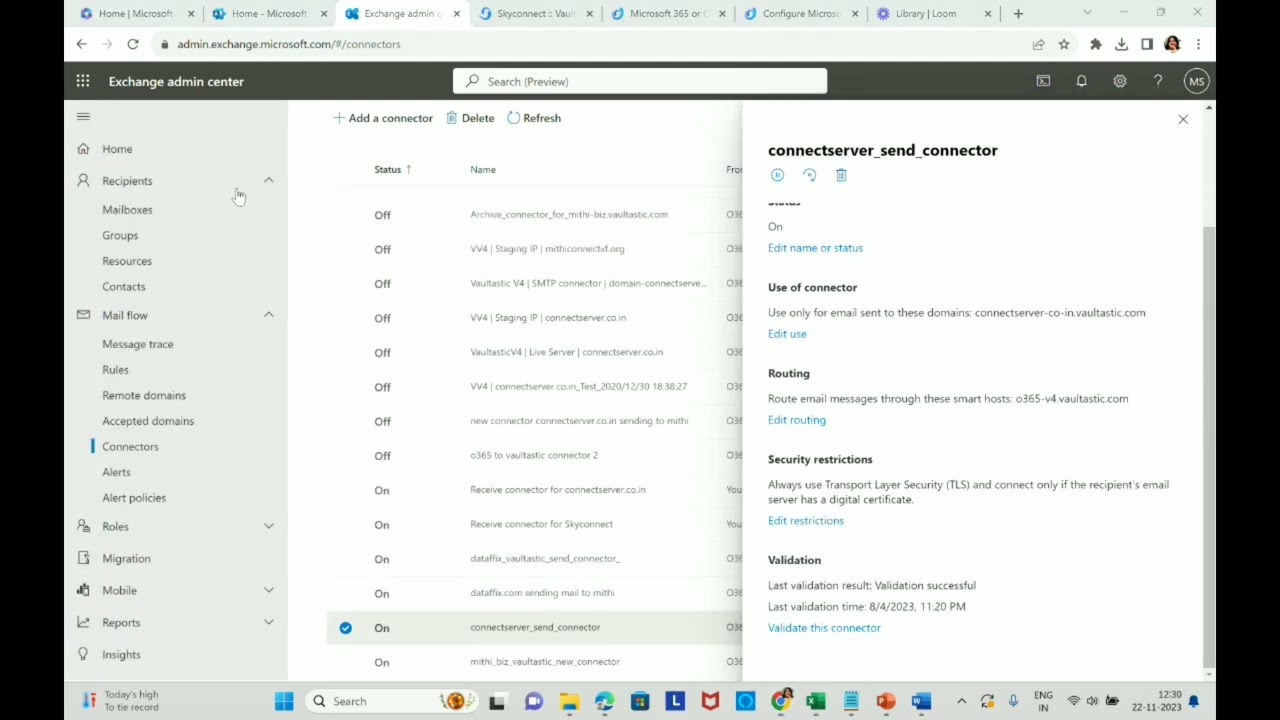This screenshot has width=1280, height=720.
Task: Click the validate connector circular arrow icon
Action: (809, 175)
